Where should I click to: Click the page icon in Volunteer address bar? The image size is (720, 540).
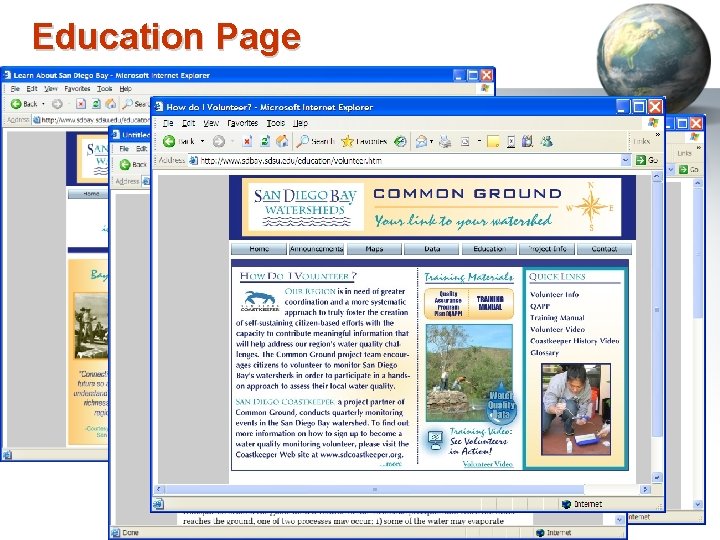[x=194, y=160]
